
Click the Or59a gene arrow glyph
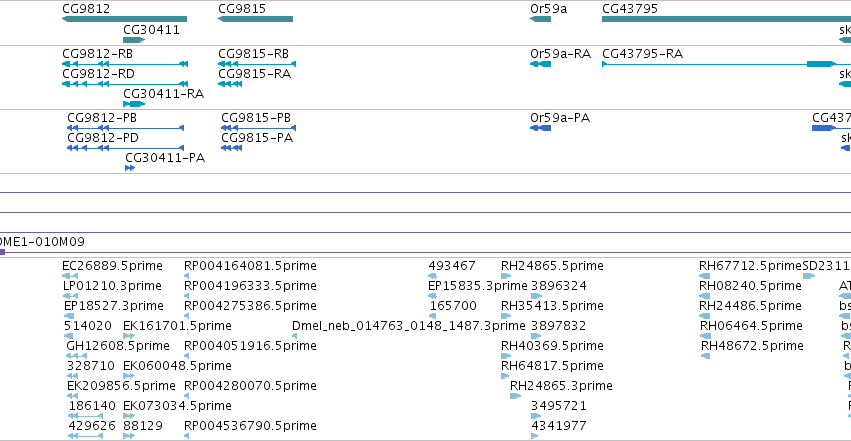541,19
